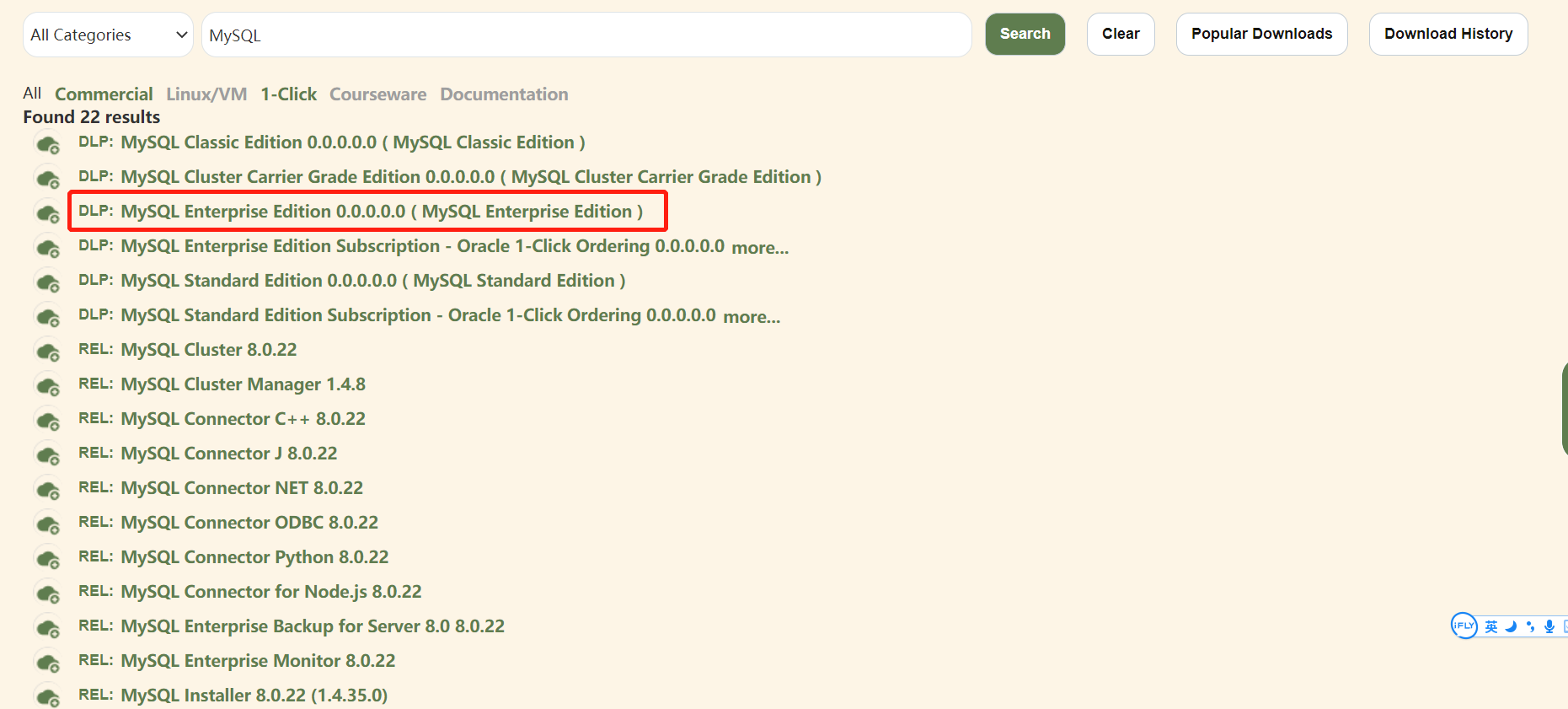Open the MySQL Connector ODBC 8.0.22 release
The height and width of the screenshot is (709, 1568).
pyautogui.click(x=249, y=523)
